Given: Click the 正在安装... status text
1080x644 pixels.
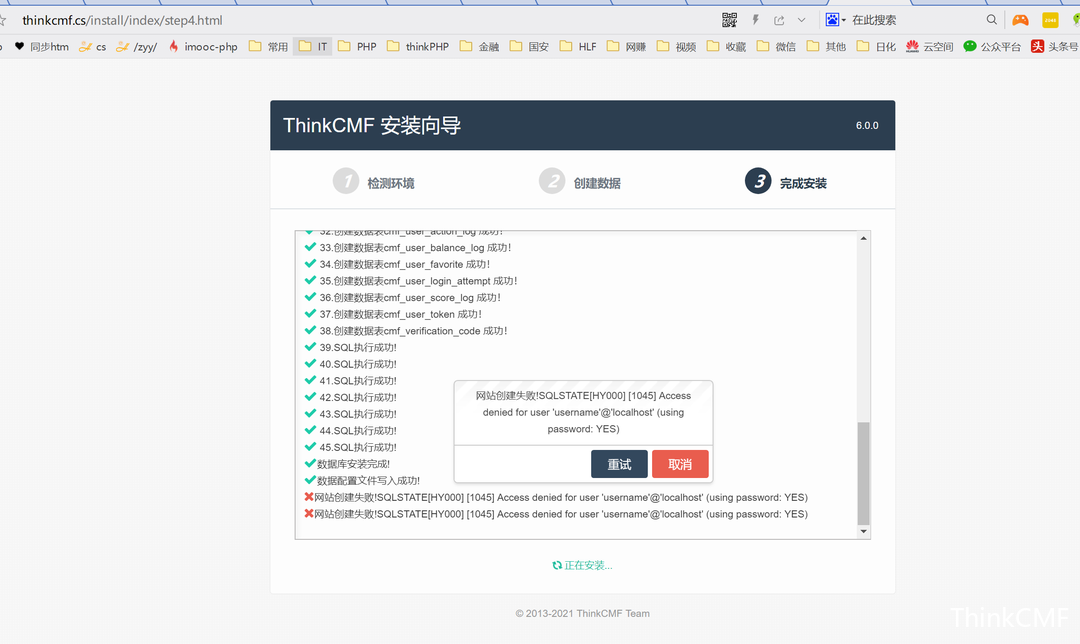Looking at the screenshot, I should [x=588, y=565].
